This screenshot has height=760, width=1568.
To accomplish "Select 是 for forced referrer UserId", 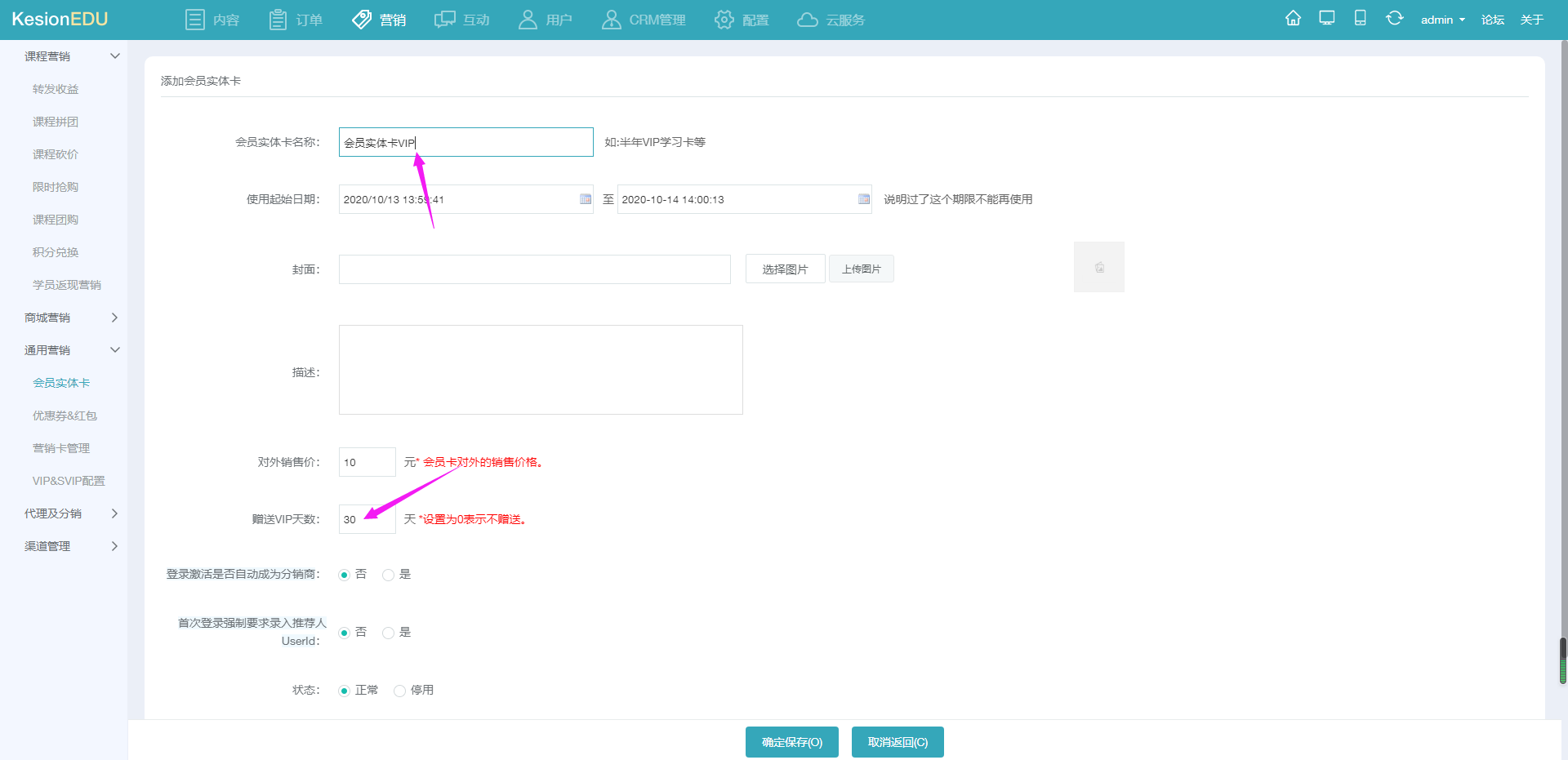I will tap(389, 633).
